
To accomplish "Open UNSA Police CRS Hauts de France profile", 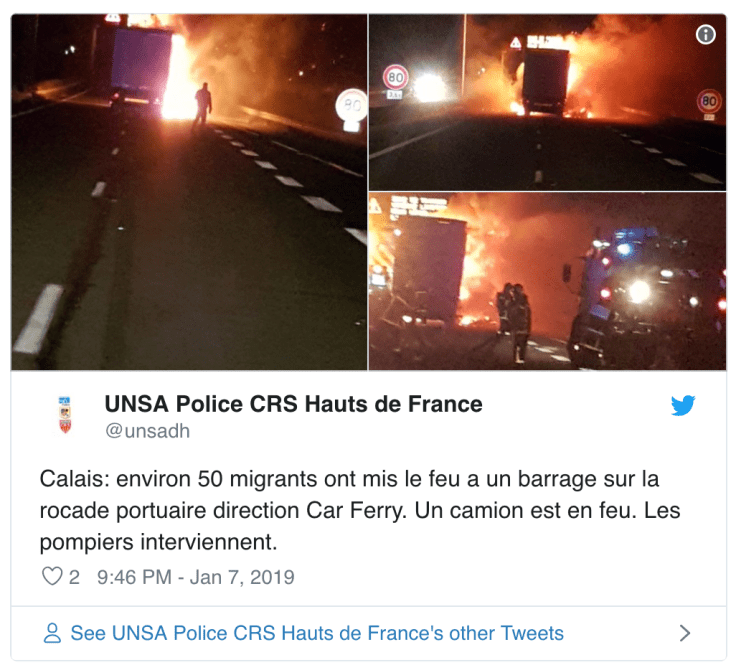I will (x=293, y=404).
